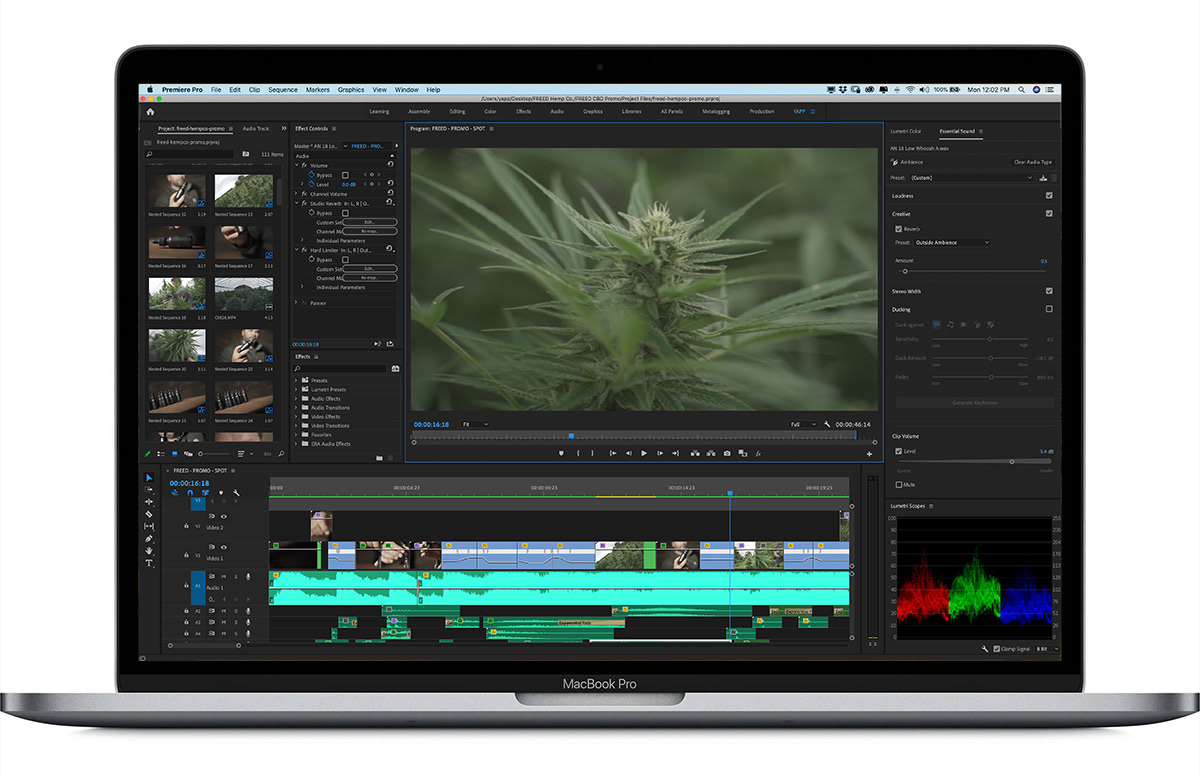Open Timeline display settings wrench
Viewport: 1200px width, 777px height.
236,493
